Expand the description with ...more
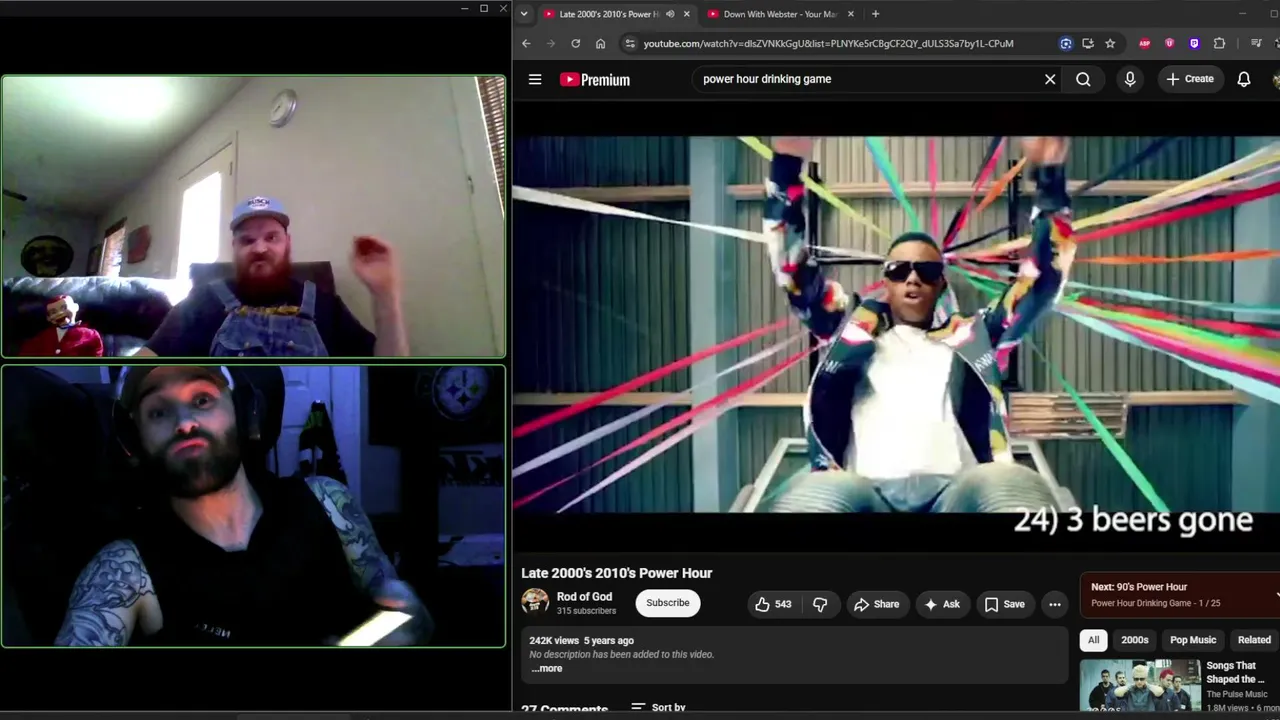This screenshot has width=1280, height=720. pos(547,669)
